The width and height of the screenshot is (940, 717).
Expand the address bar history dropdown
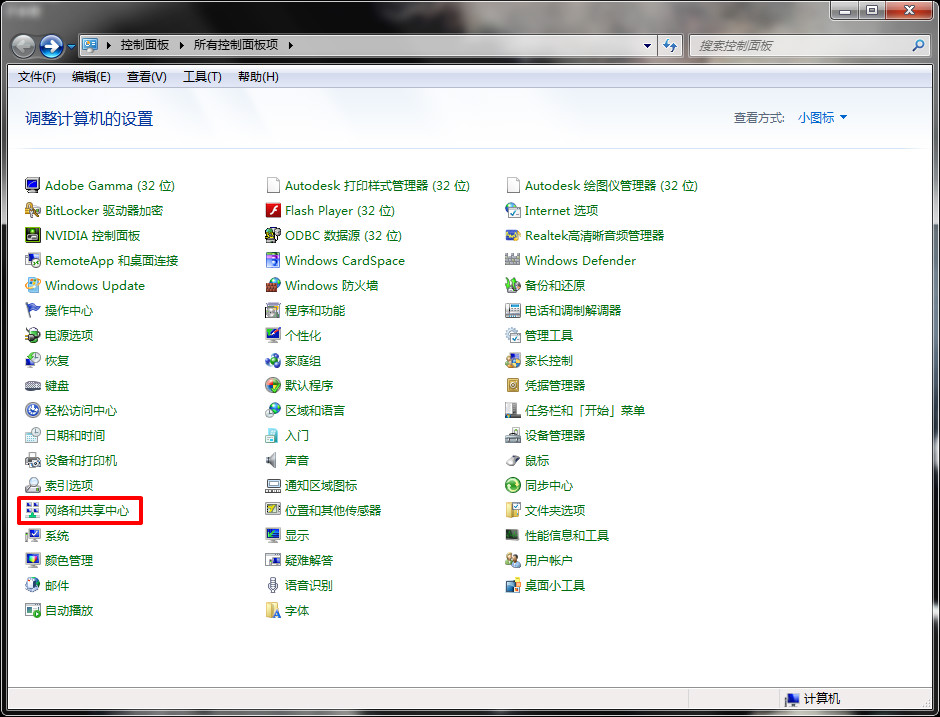click(x=647, y=45)
